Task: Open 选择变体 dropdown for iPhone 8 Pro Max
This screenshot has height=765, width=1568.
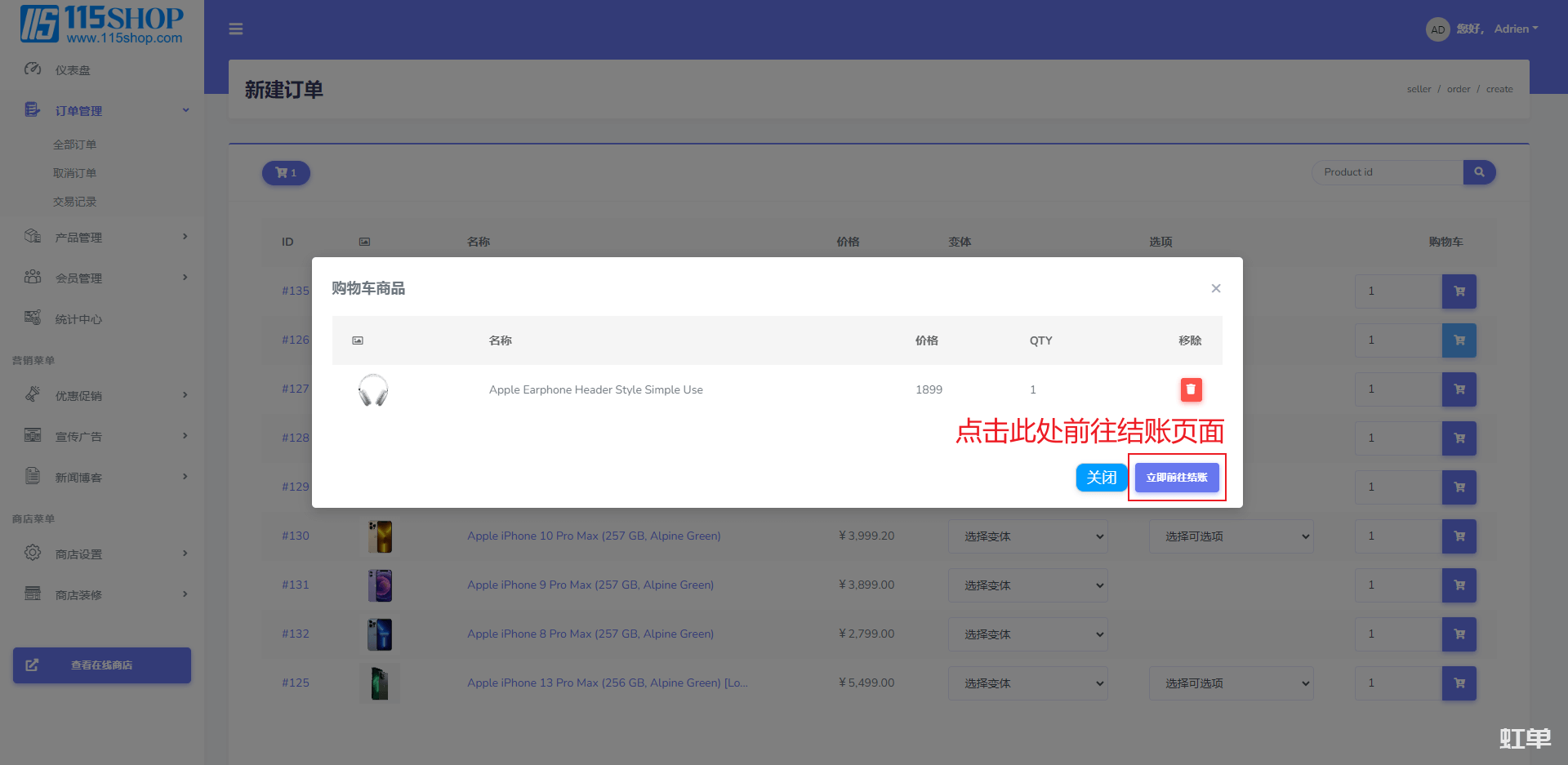Action: coord(1027,634)
